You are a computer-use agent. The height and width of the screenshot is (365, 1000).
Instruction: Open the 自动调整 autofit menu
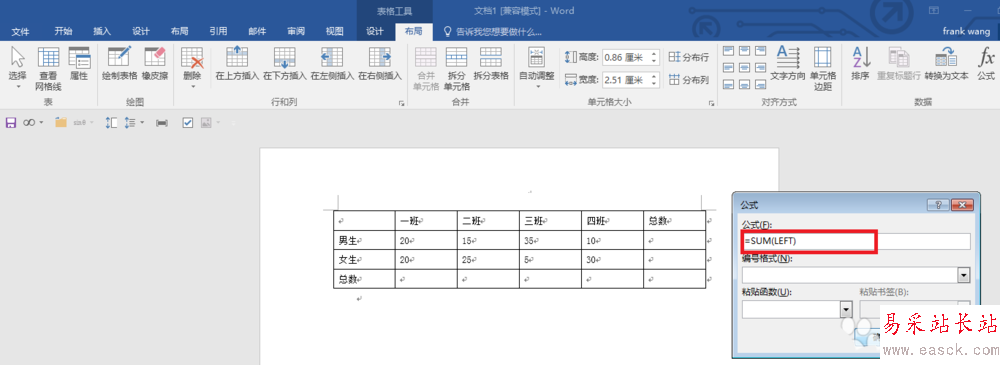click(536, 67)
